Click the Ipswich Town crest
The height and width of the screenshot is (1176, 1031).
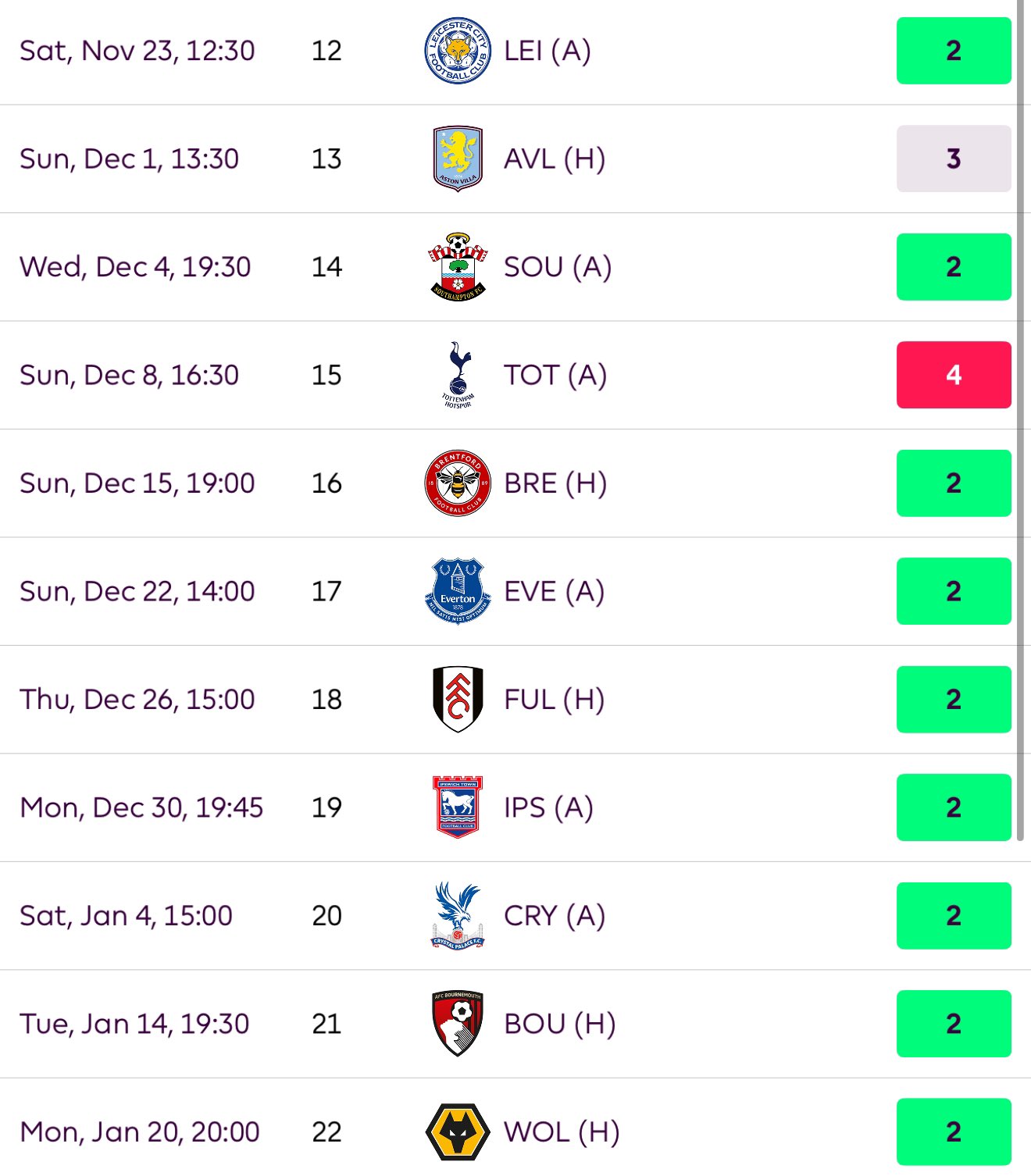458,807
